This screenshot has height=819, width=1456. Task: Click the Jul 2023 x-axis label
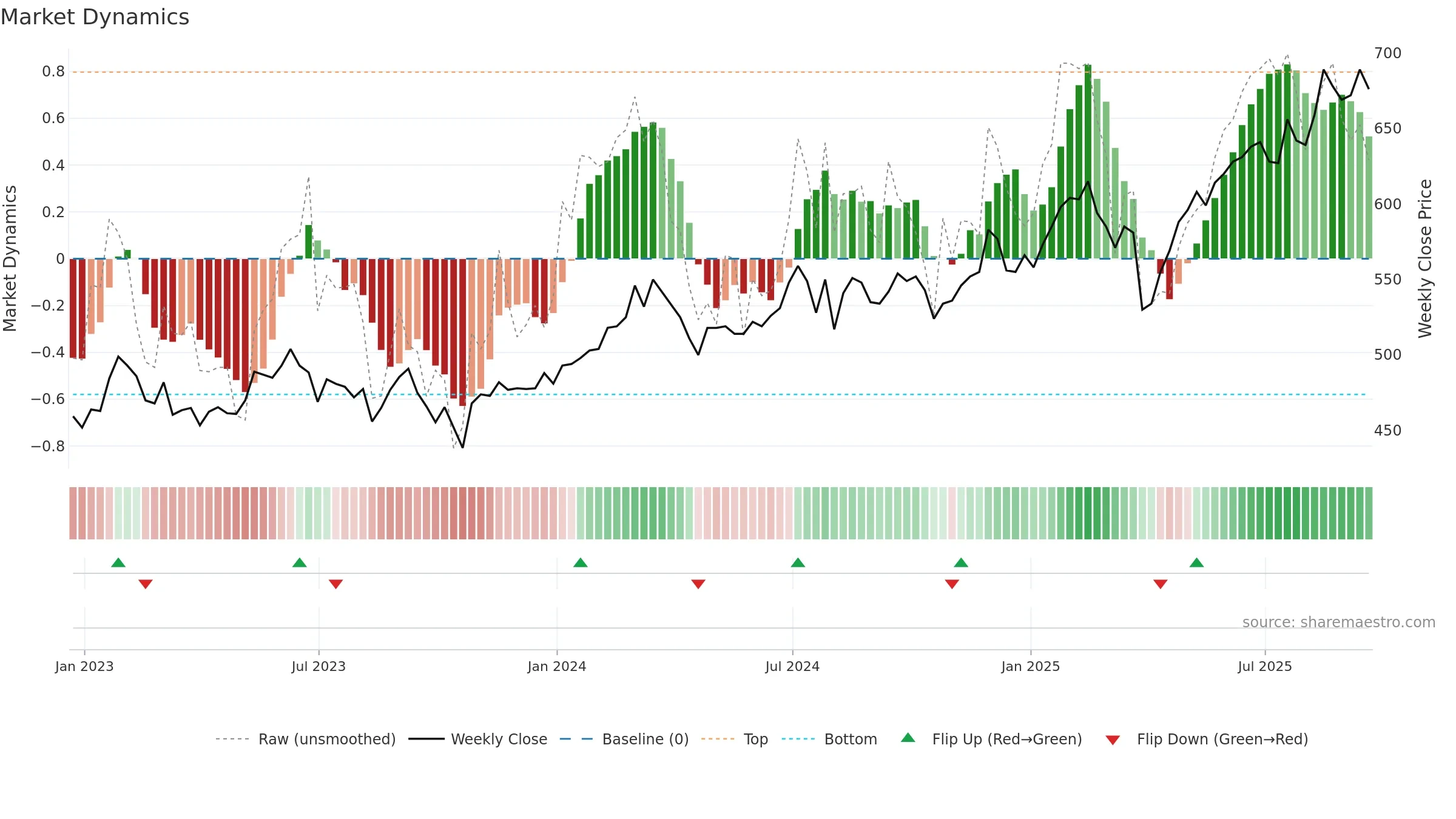pyautogui.click(x=318, y=666)
